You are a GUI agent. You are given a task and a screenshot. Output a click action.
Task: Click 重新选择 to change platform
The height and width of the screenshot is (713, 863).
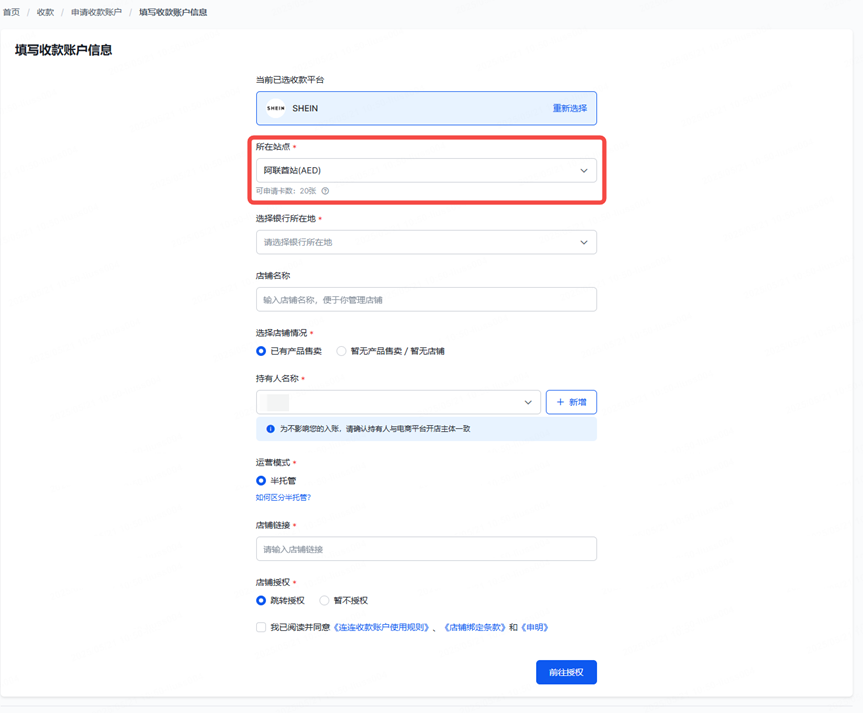(570, 108)
